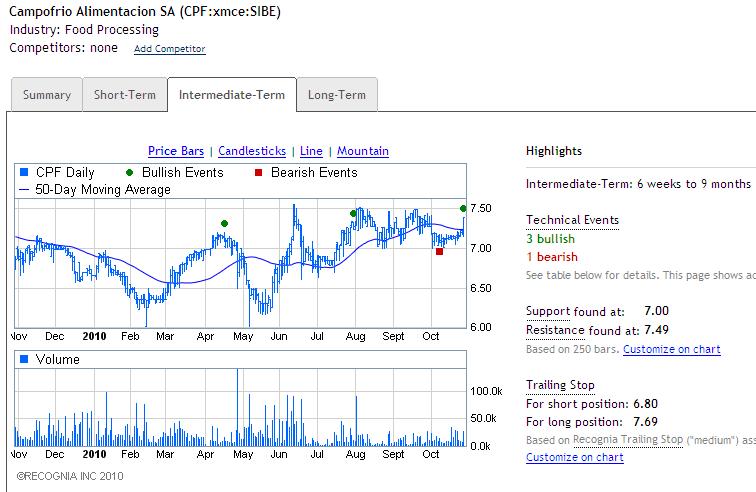Open the Short-Term tab
The height and width of the screenshot is (492, 756).
[x=125, y=95]
